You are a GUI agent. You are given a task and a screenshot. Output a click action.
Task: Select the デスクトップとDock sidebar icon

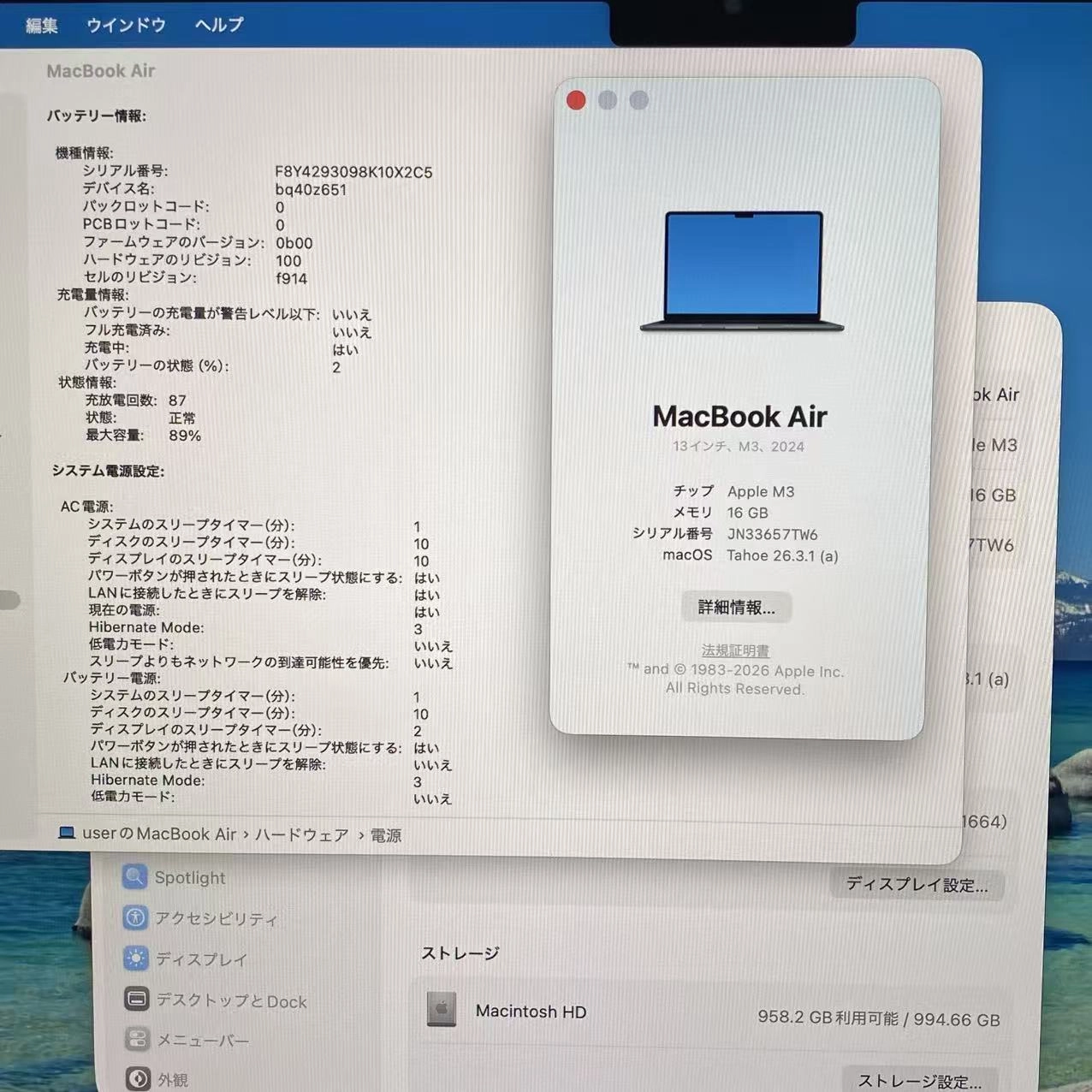(137, 999)
